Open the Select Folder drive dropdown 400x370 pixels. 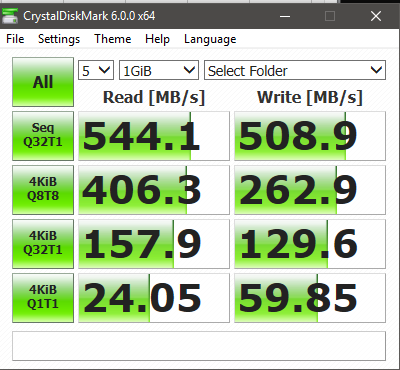[x=295, y=70]
